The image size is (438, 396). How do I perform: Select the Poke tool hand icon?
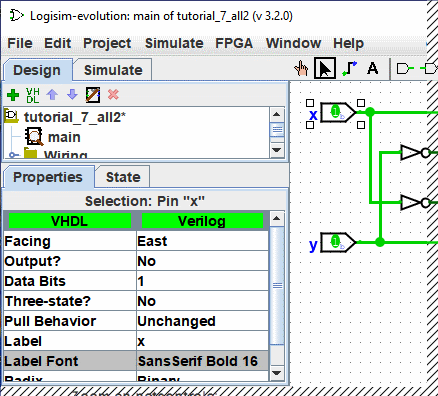(301, 68)
